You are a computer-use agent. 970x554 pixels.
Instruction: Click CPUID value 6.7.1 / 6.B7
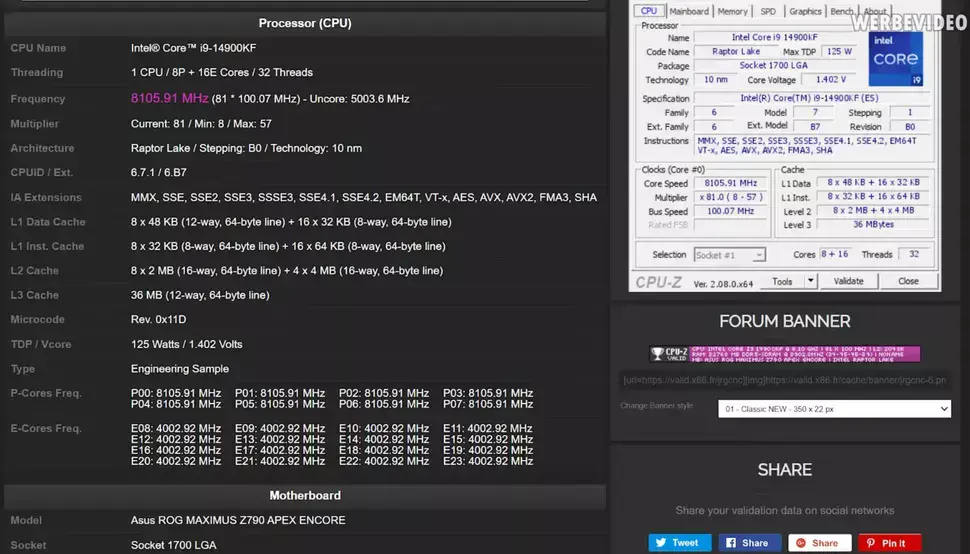(158, 173)
